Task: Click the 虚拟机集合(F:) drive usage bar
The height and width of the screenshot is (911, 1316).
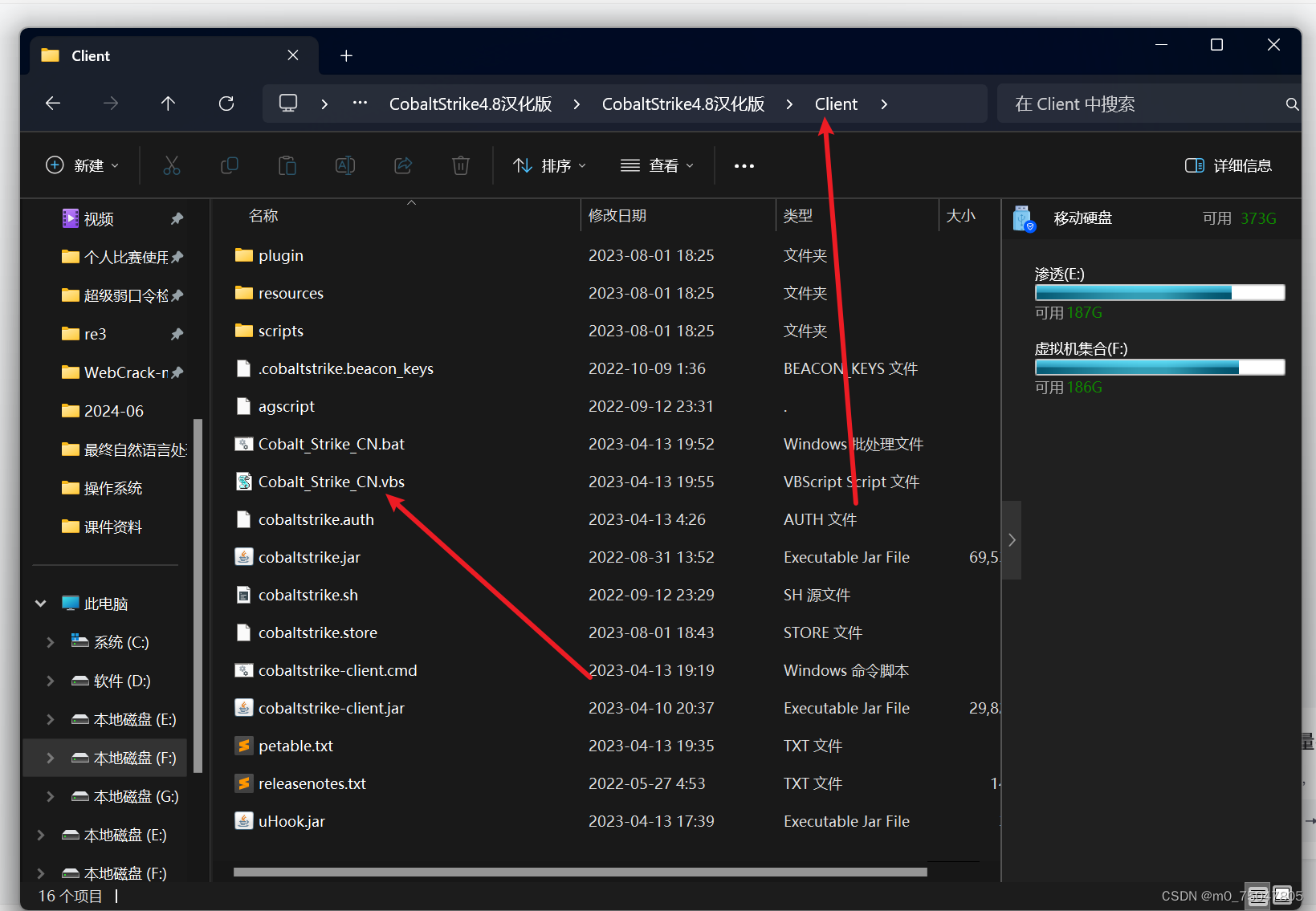Action: point(1160,367)
